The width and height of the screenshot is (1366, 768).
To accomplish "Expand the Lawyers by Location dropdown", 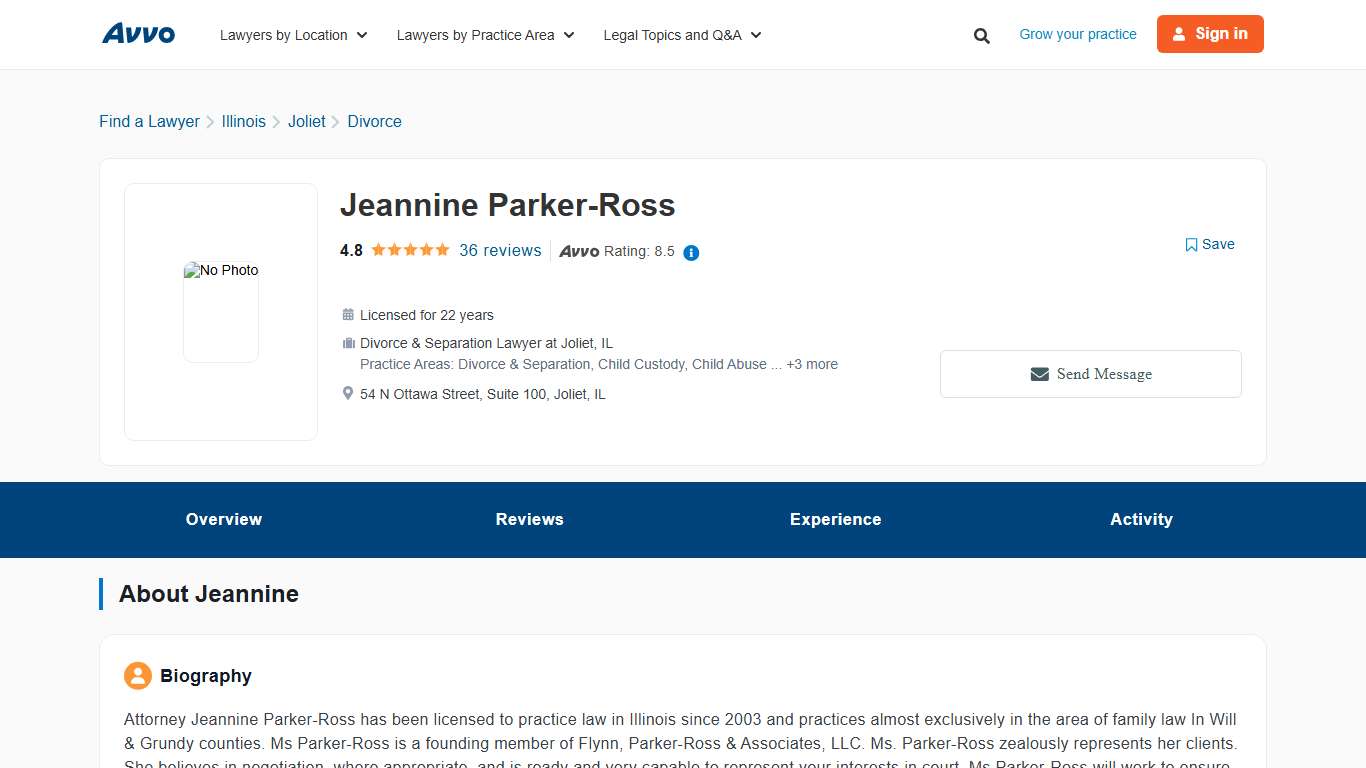I will tap(293, 34).
